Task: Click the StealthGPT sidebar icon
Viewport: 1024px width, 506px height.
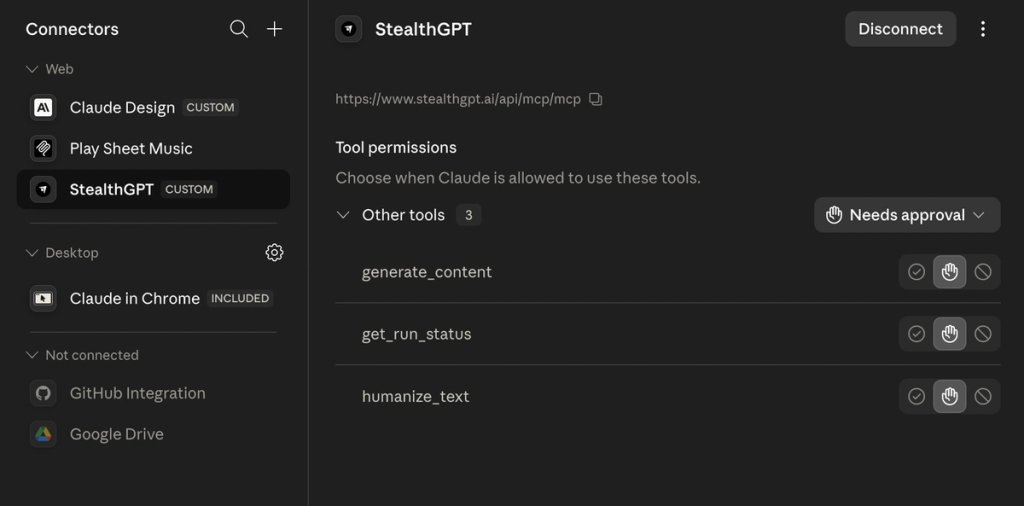Action: coord(43,189)
